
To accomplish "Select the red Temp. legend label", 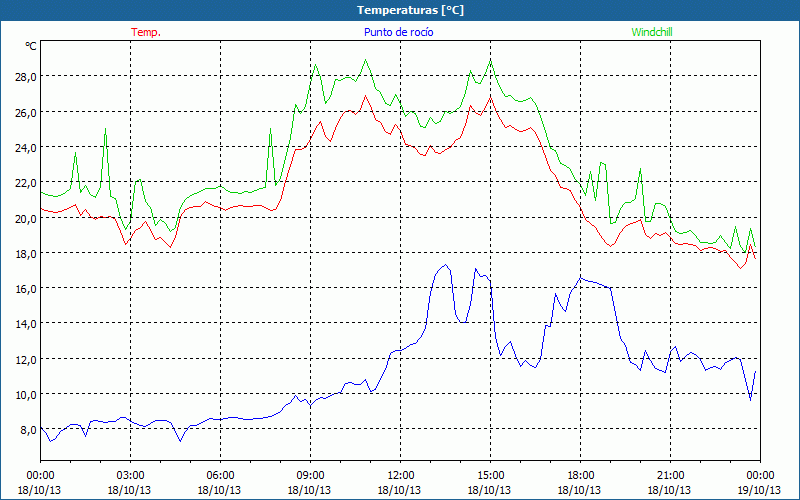I will tap(146, 32).
